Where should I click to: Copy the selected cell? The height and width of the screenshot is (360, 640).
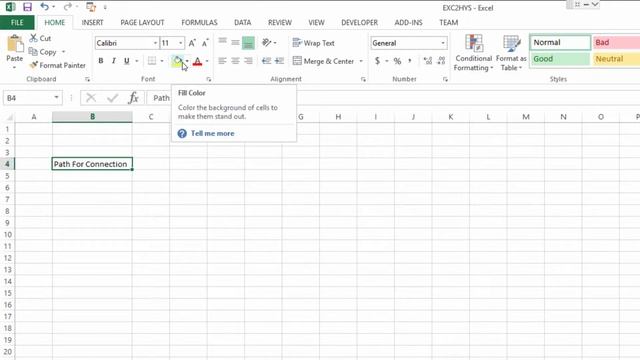[x=42, y=52]
